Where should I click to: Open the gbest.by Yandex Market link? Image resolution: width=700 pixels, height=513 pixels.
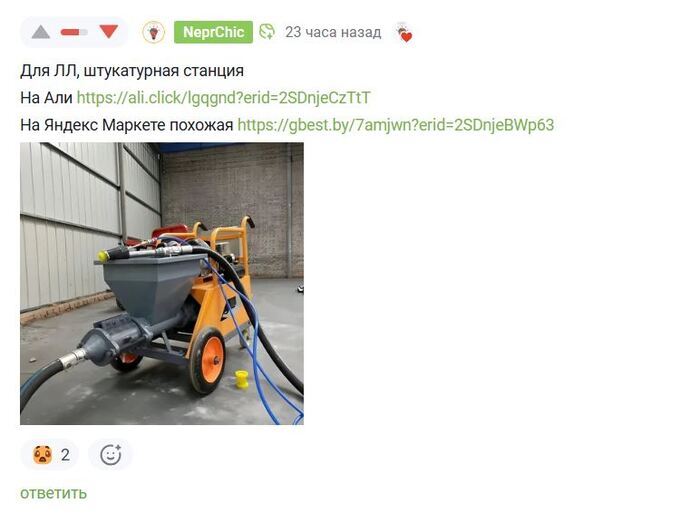396,125
